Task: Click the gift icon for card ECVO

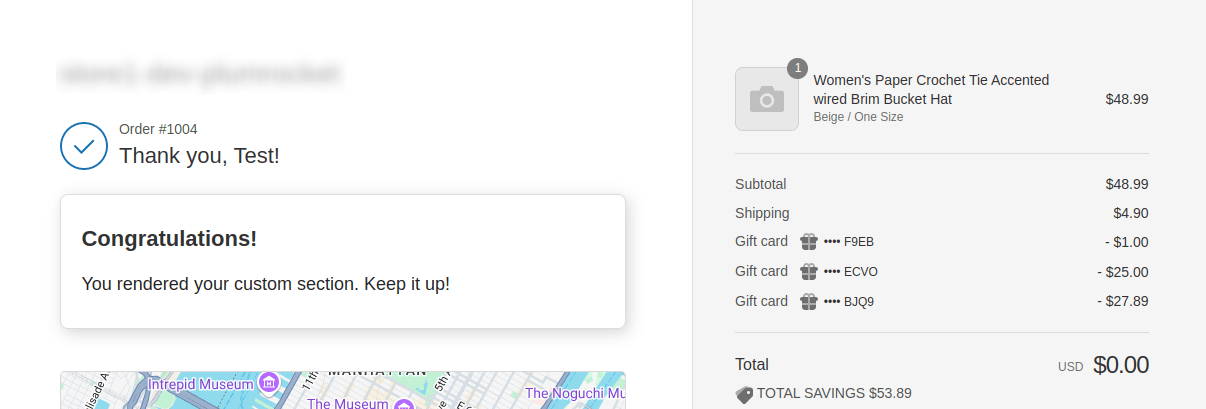Action: coord(809,271)
